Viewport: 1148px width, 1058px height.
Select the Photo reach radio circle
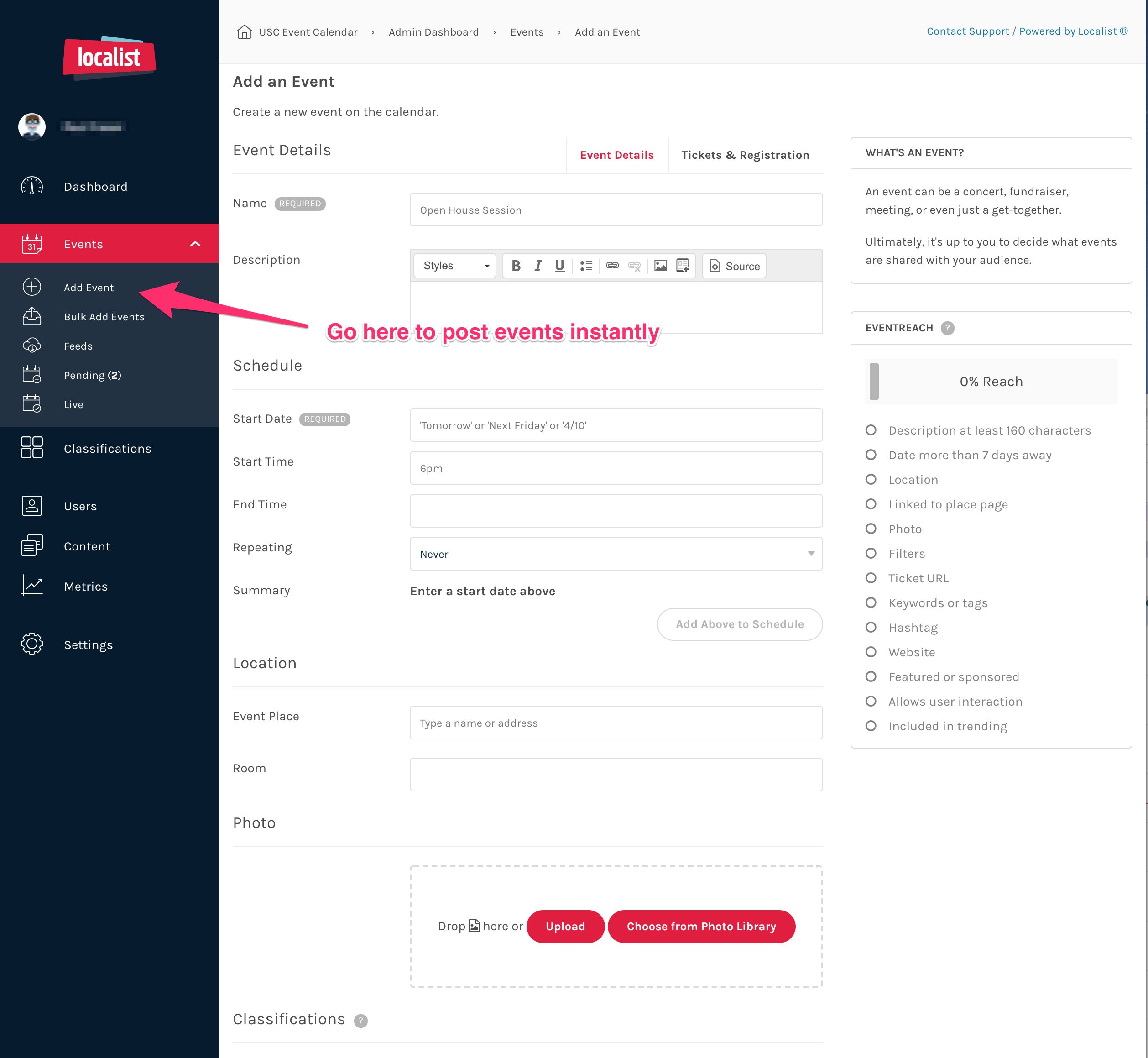click(x=871, y=529)
